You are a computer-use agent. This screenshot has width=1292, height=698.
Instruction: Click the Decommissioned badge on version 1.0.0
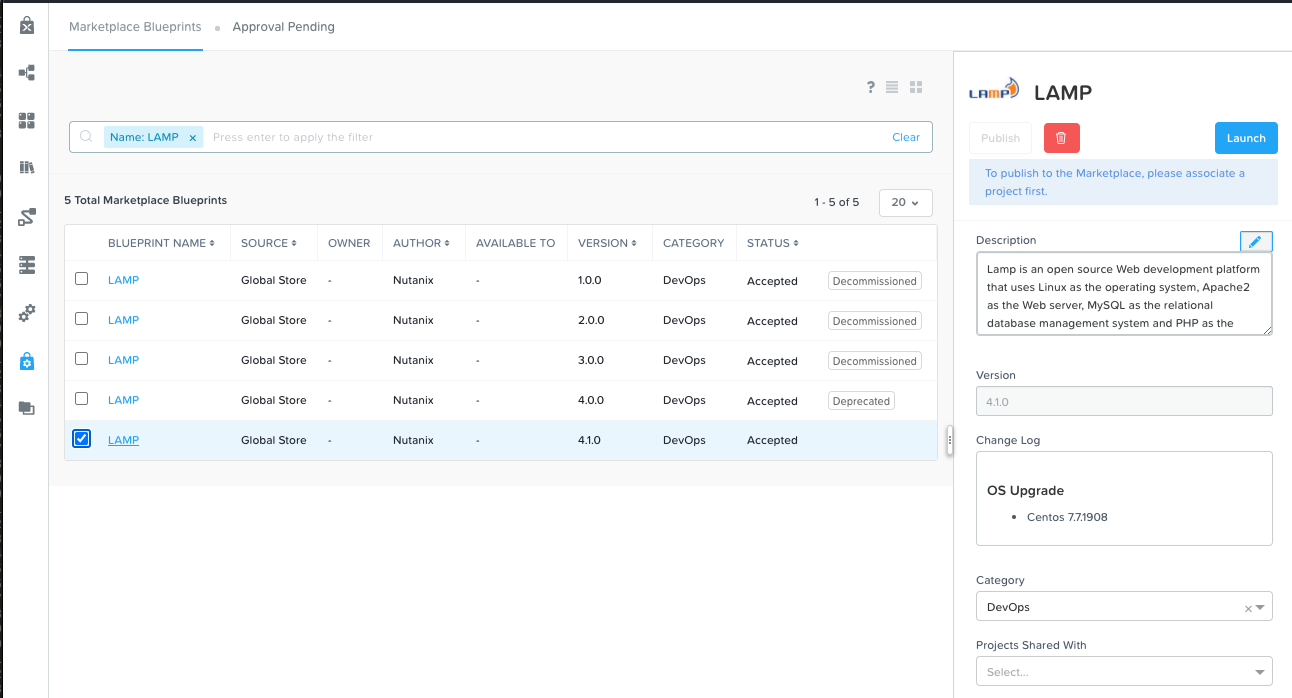875,281
